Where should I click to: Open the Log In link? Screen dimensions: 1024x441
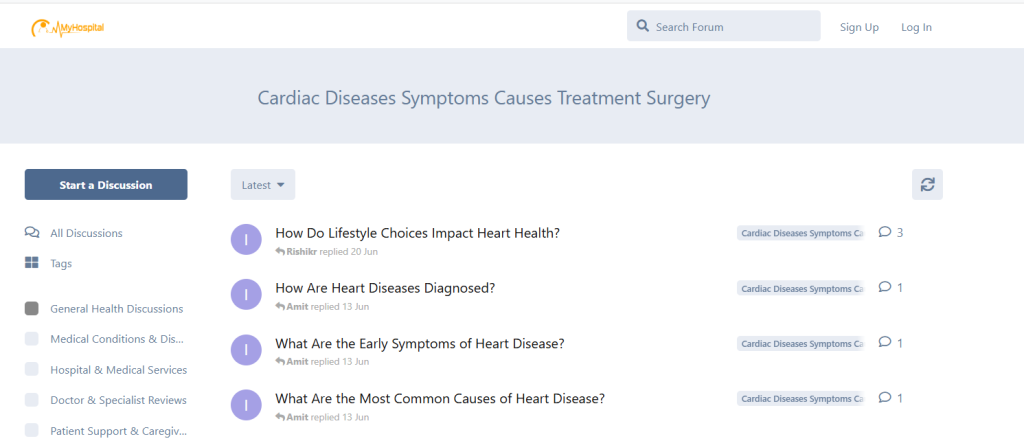916,27
